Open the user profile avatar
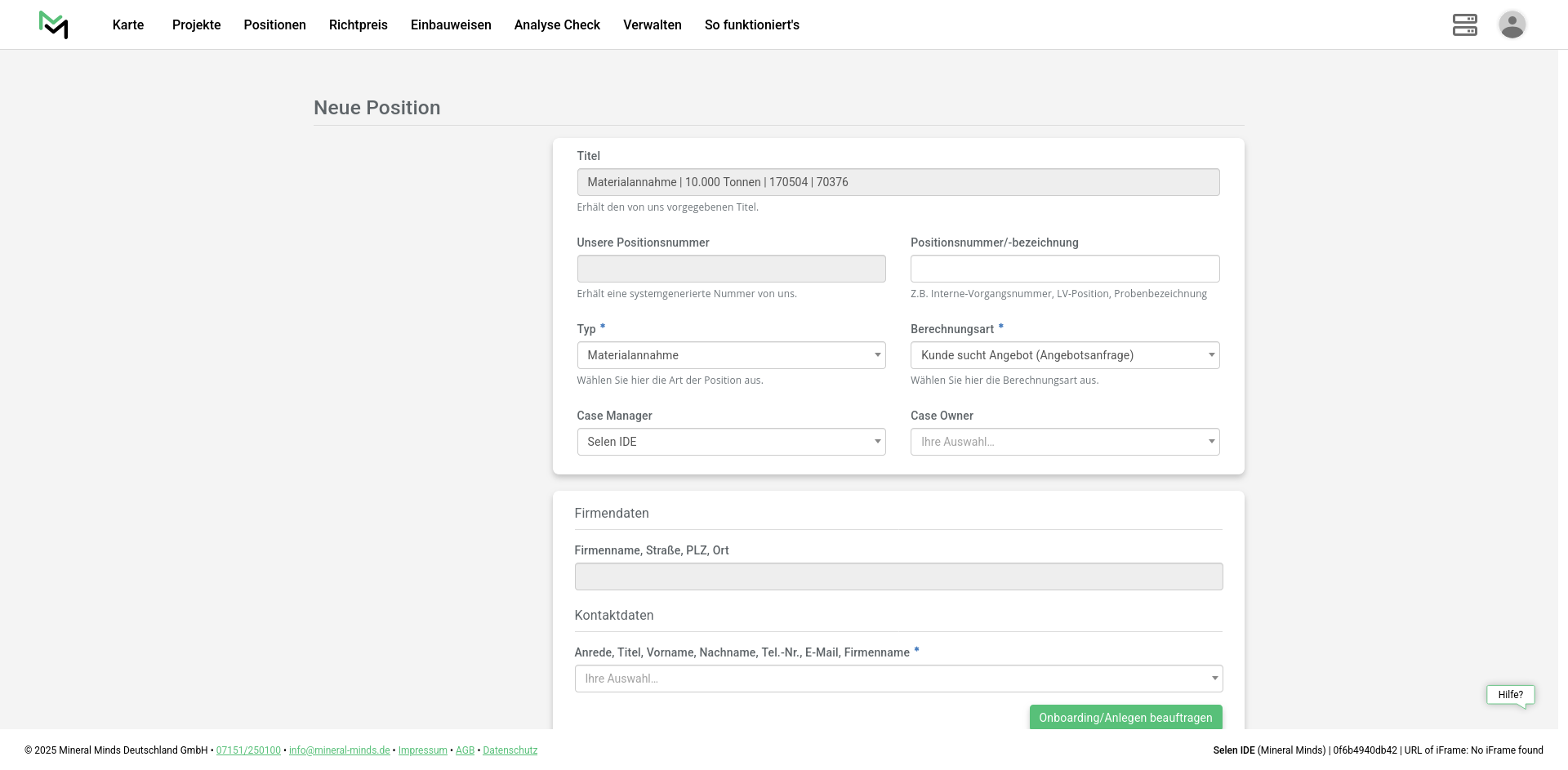Image resolution: width=1568 pixels, height=770 pixels. coord(1512,24)
